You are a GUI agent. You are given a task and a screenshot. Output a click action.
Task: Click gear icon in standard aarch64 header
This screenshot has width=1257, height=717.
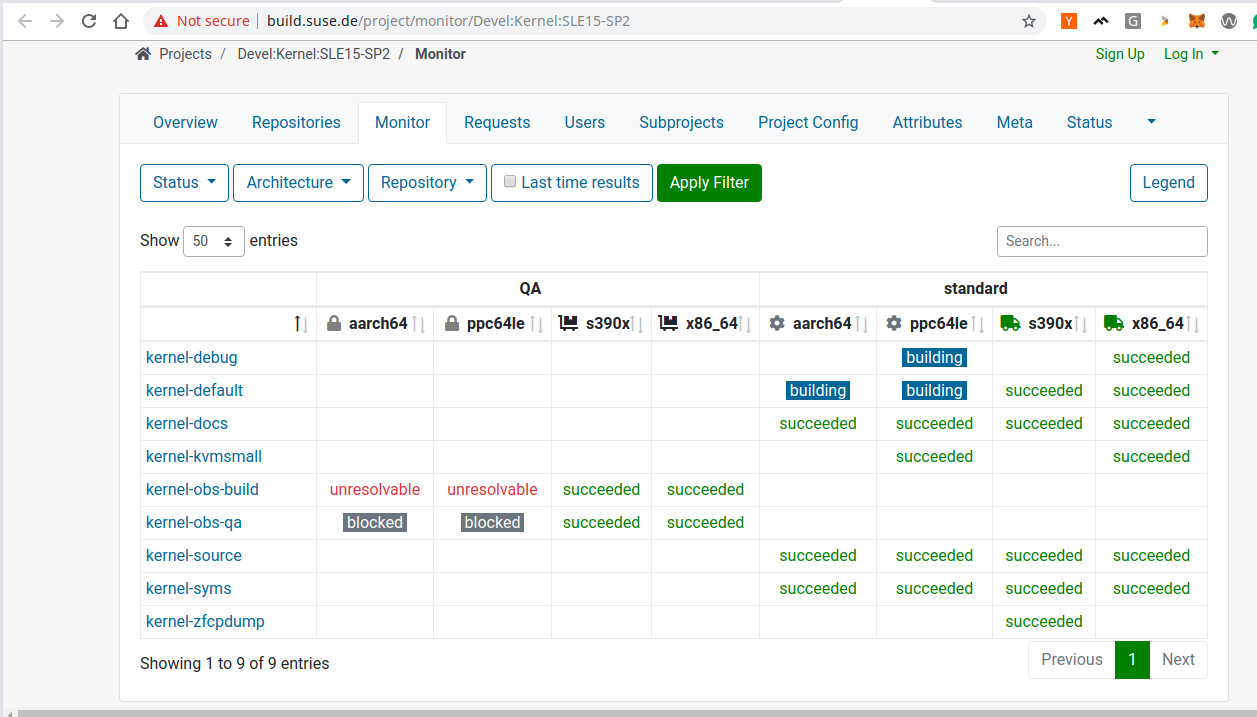click(777, 323)
